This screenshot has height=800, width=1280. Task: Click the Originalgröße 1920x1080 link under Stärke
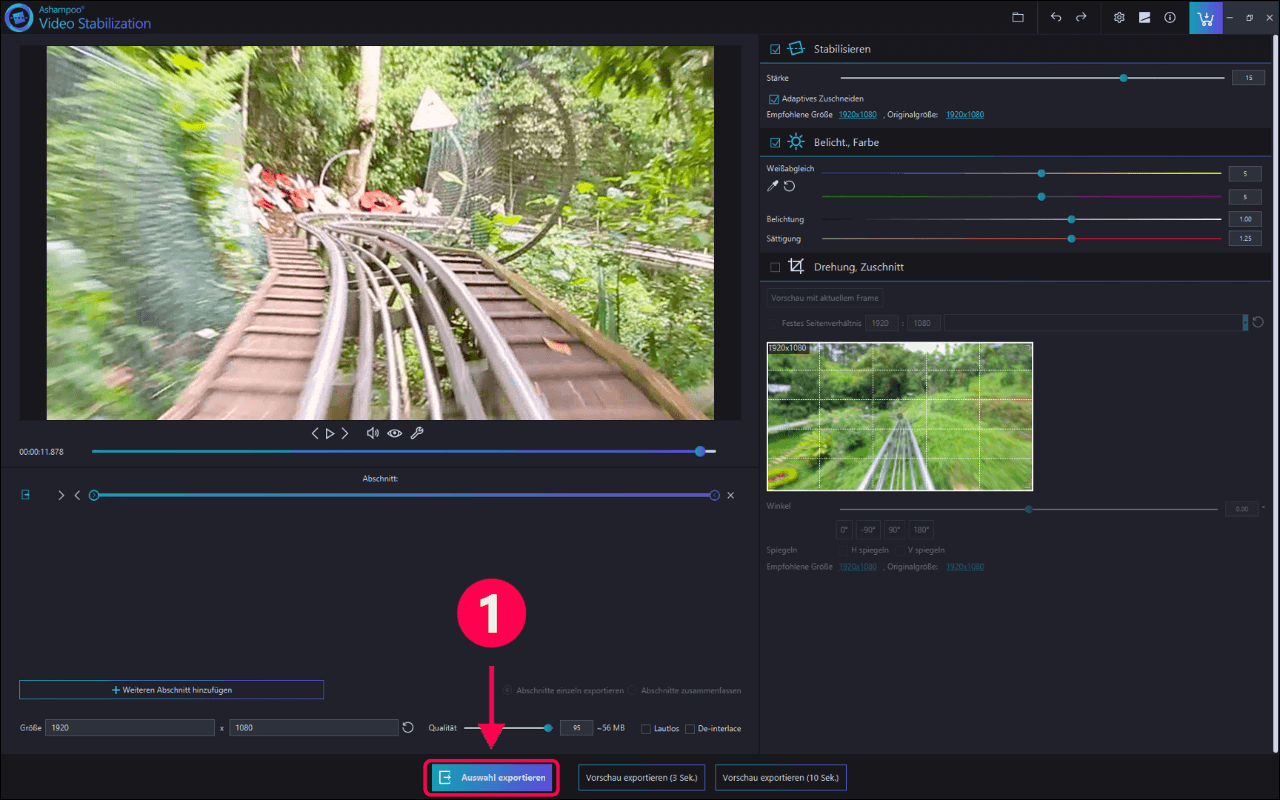click(965, 114)
